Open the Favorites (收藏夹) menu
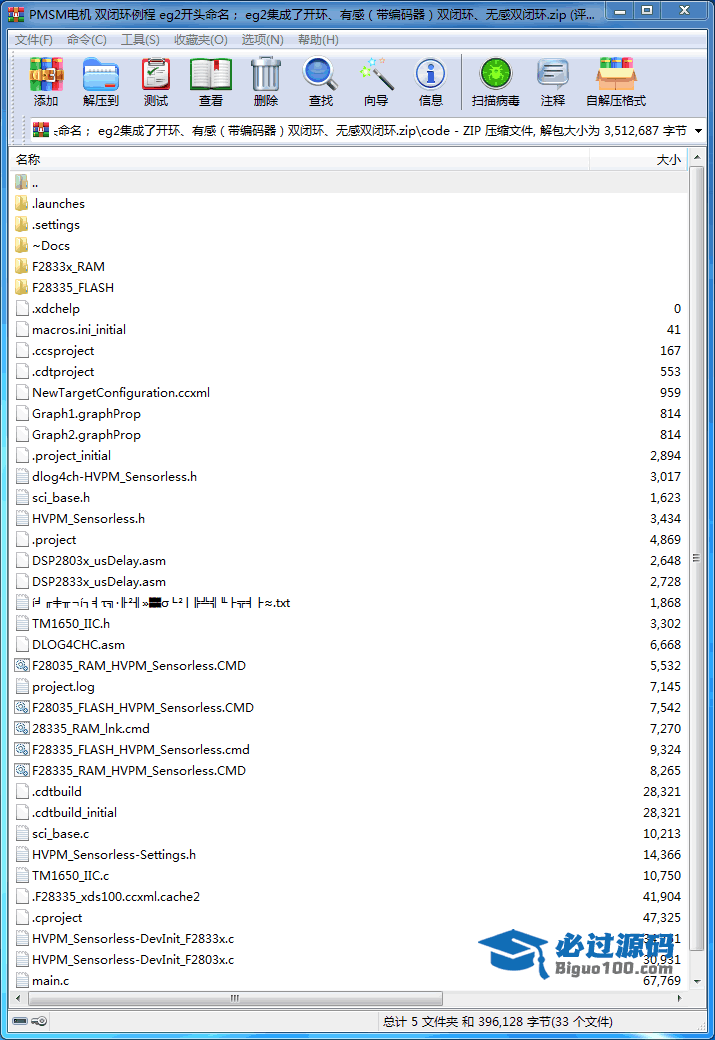715x1040 pixels. coord(201,40)
